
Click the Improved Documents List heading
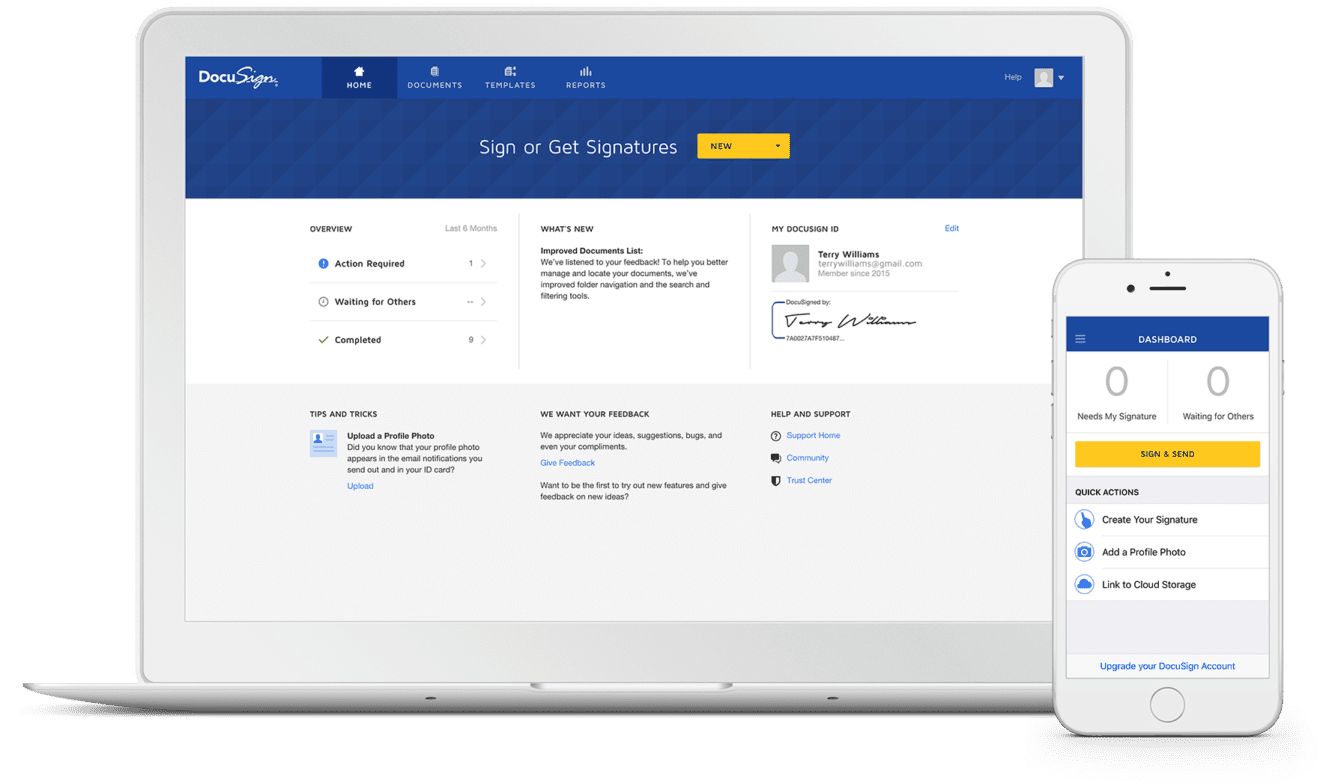(x=592, y=251)
